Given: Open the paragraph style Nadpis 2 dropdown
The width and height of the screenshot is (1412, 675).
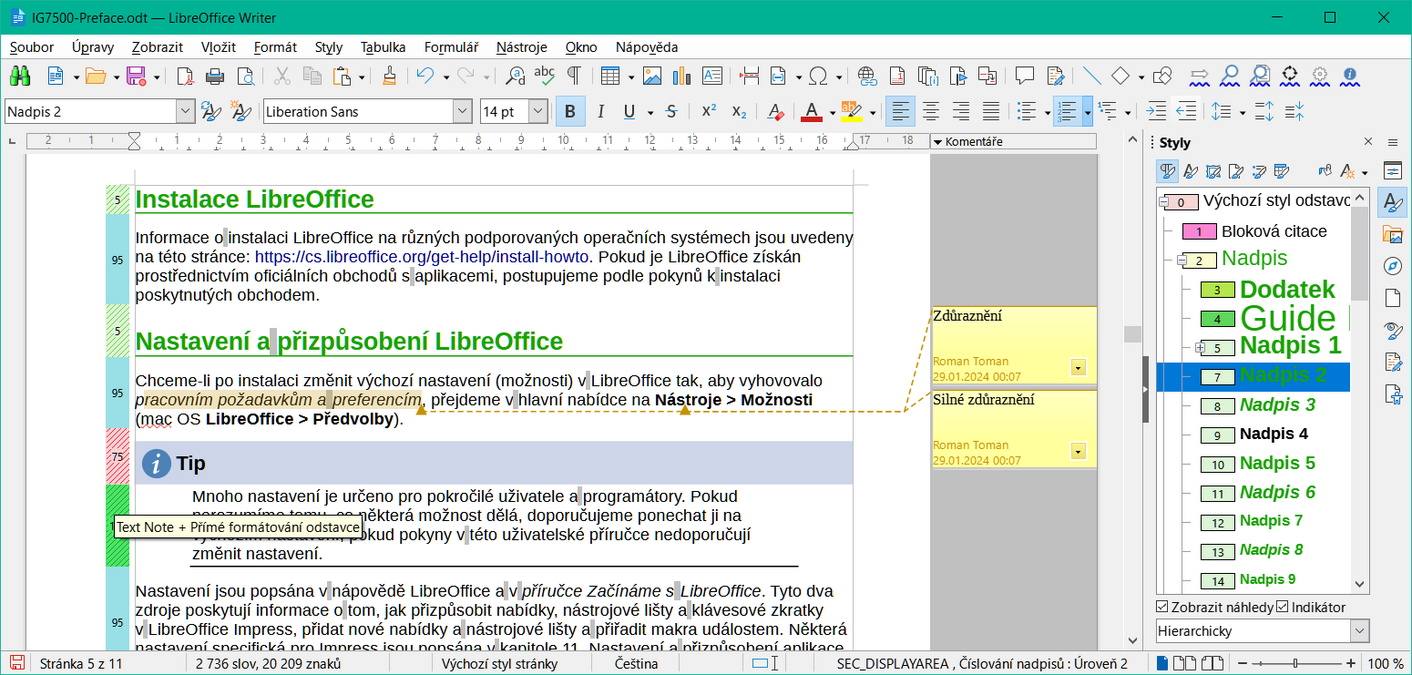Looking at the screenshot, I should tap(185, 112).
